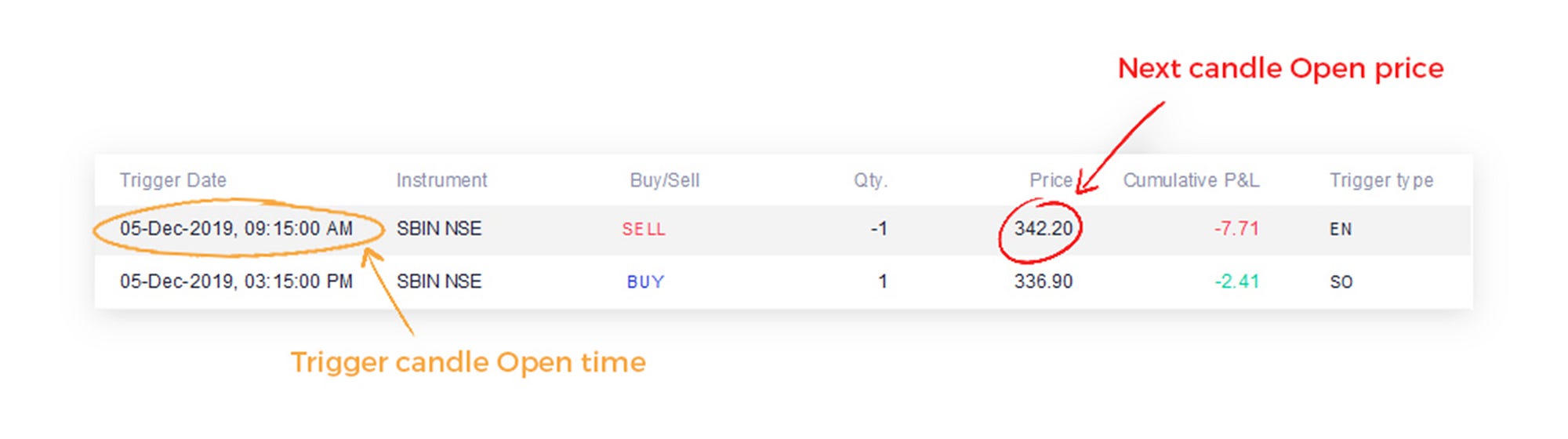Screen dimensions: 1568x439
Task: Click the Buy/Sell column header
Action: point(665,180)
